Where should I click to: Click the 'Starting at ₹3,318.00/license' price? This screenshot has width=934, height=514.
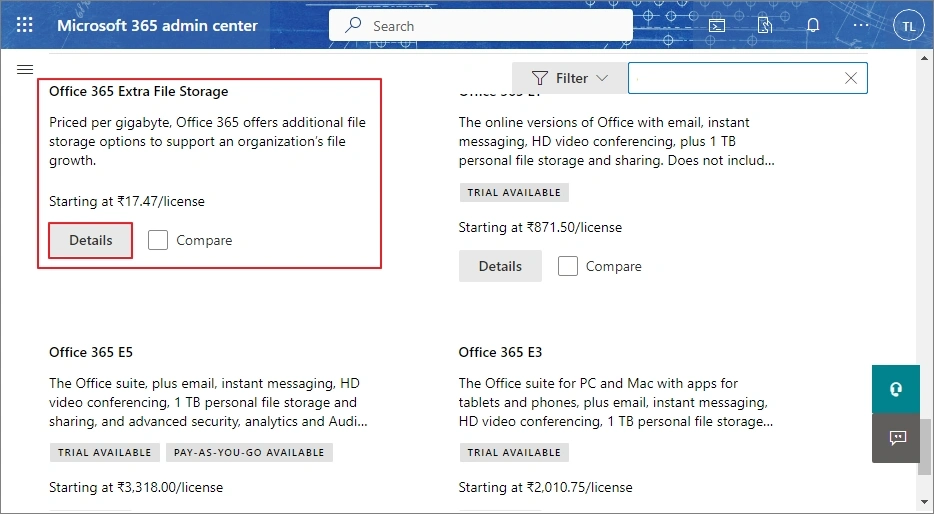tap(136, 487)
